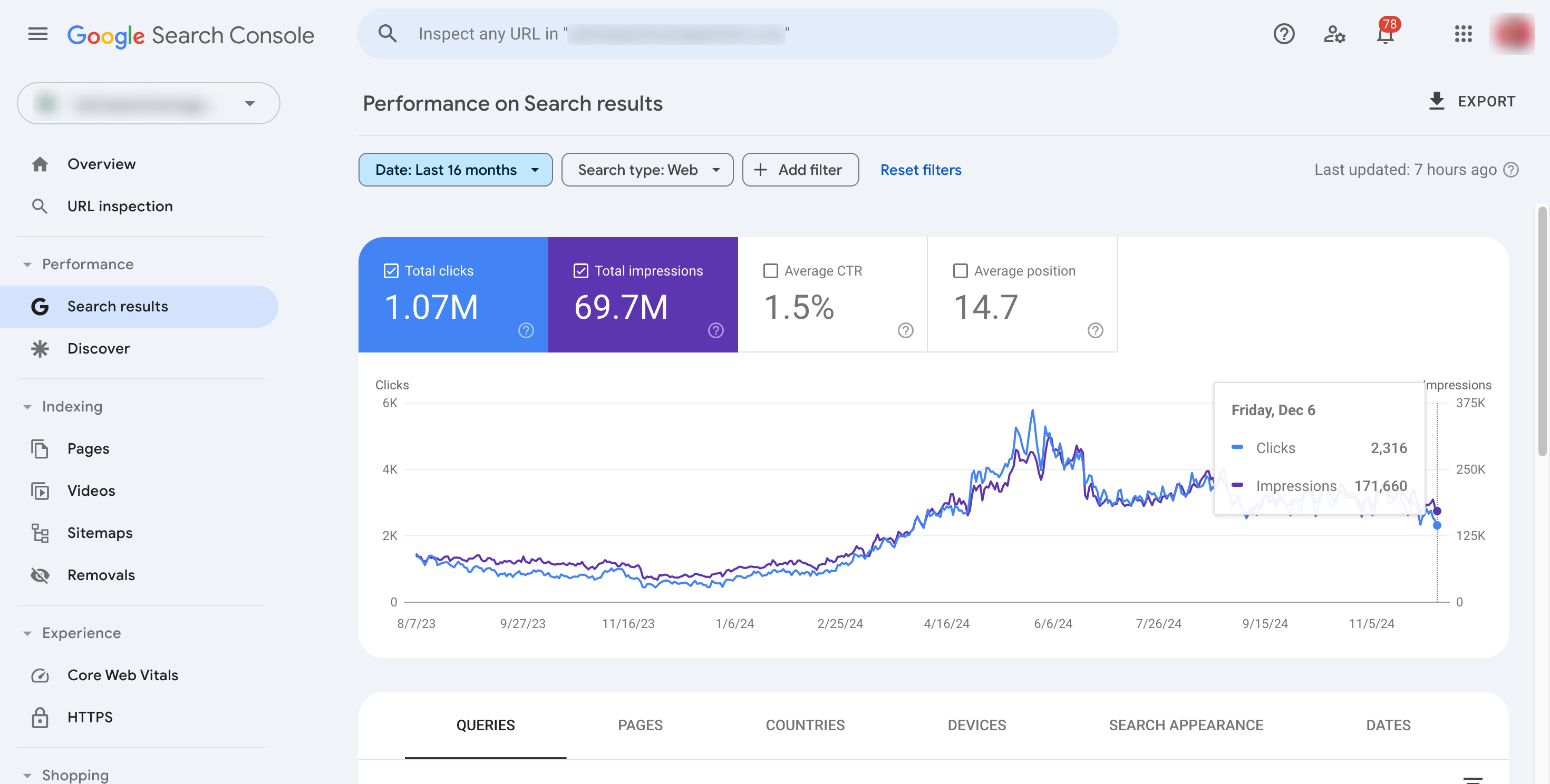This screenshot has width=1550, height=784.
Task: Click the EXPORT button
Action: pos(1472,102)
